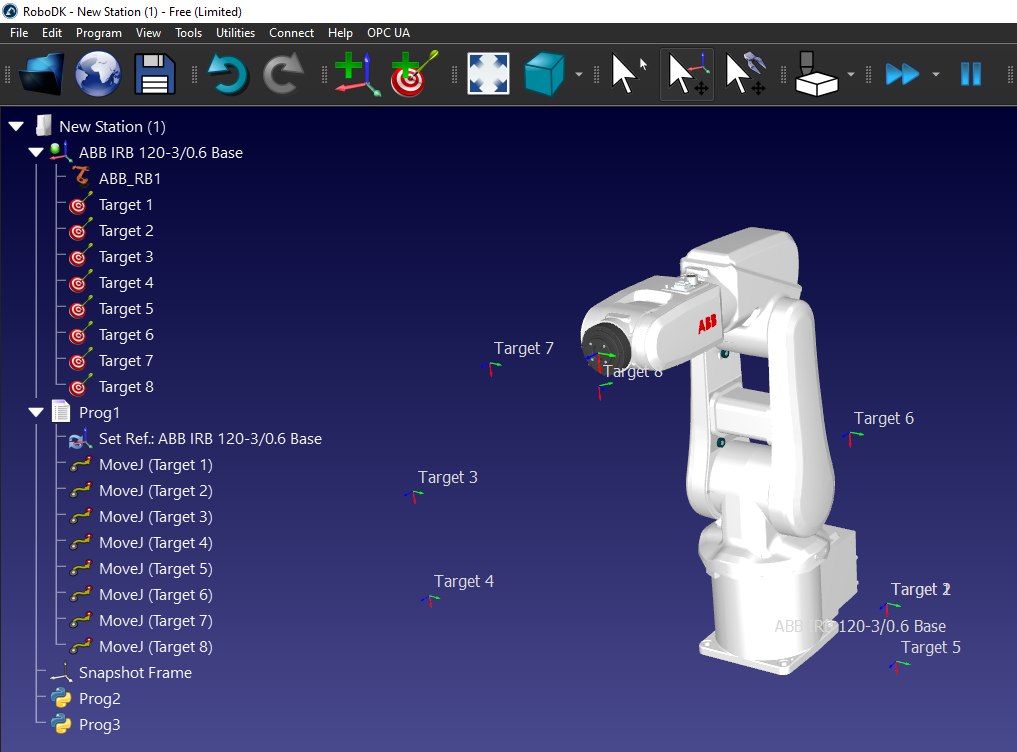1017x752 pixels.
Task: Save the station with floppy disk icon
Action: 155,74
